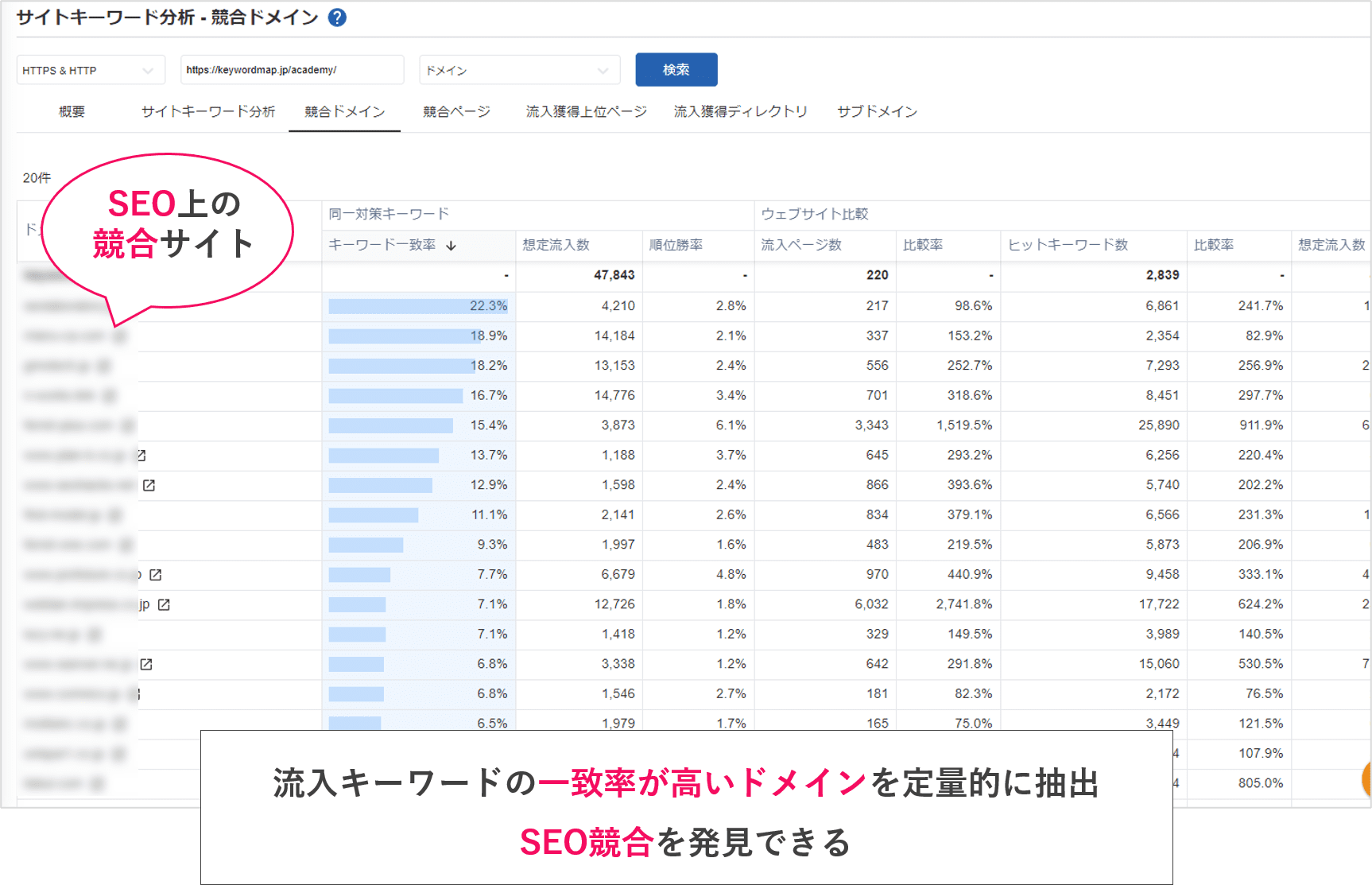
Task: Switch to the 概要 tab
Action: click(x=70, y=111)
